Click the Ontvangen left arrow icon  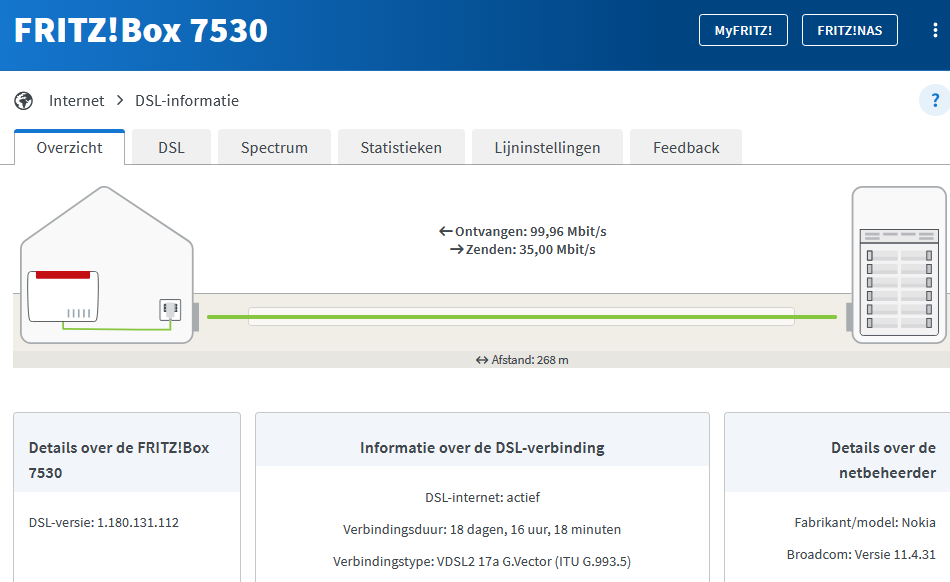coord(446,231)
